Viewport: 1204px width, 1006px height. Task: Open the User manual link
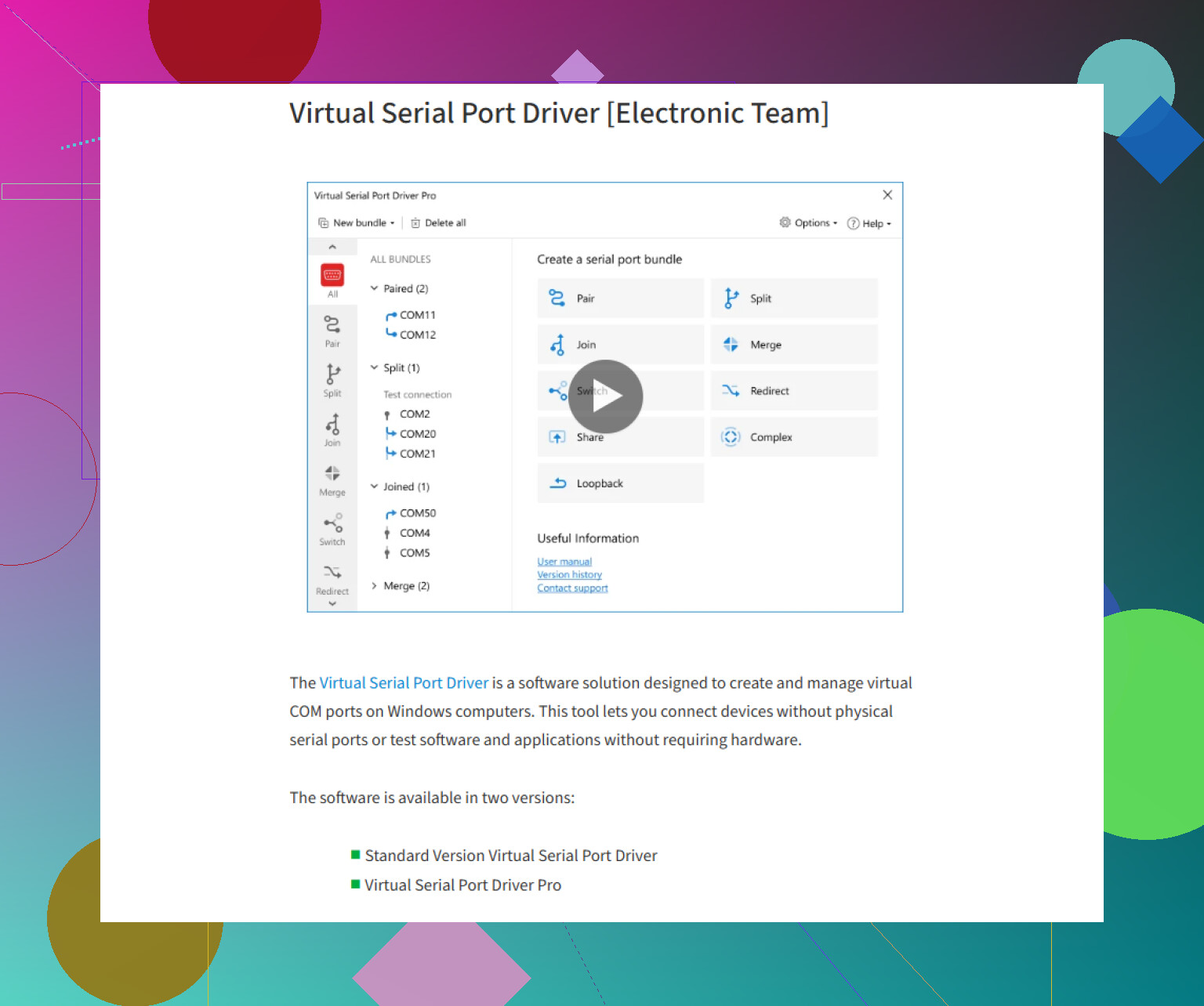coord(564,561)
